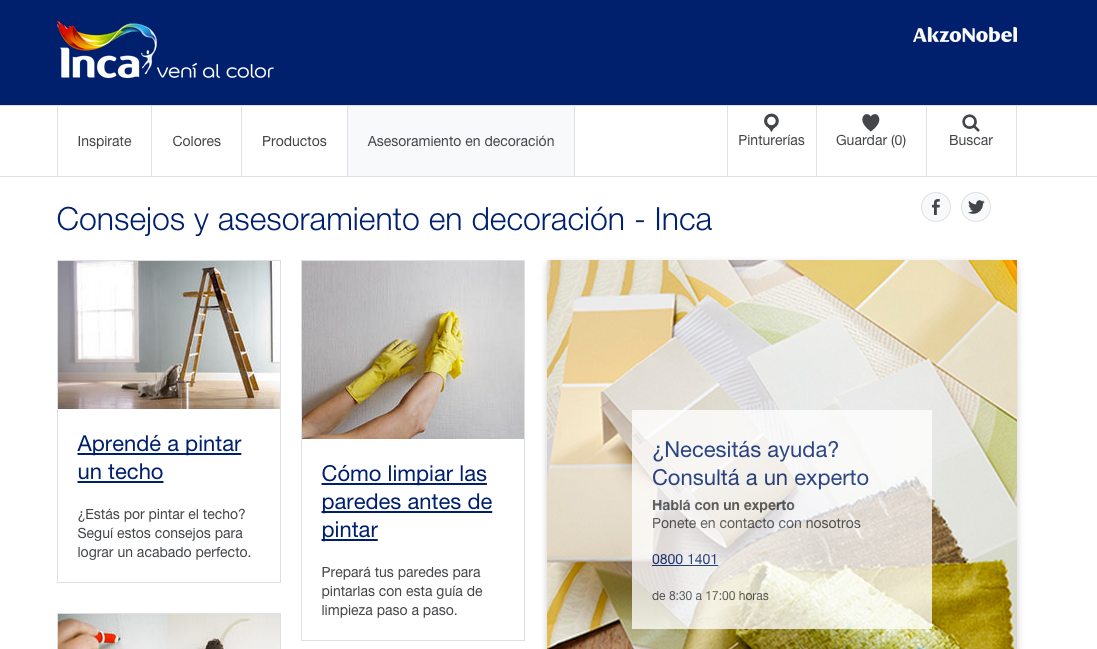Image resolution: width=1097 pixels, height=649 pixels.
Task: Open the ladder room thumbnail
Action: coord(169,334)
